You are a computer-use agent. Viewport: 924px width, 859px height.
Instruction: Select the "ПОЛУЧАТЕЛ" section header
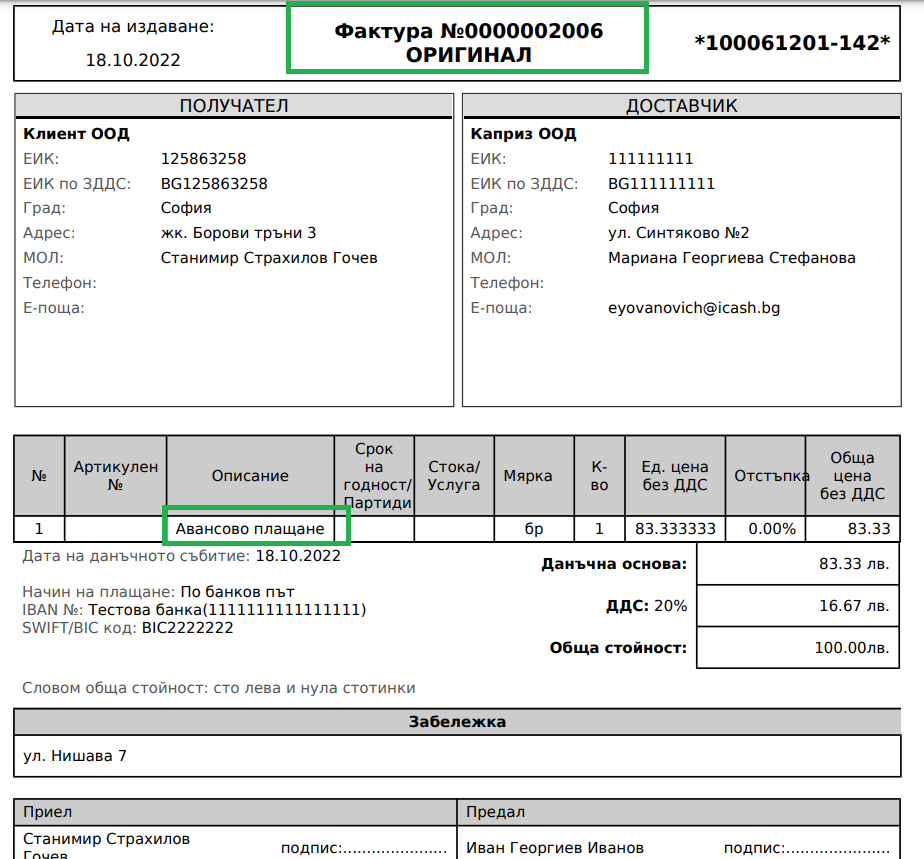click(x=234, y=105)
